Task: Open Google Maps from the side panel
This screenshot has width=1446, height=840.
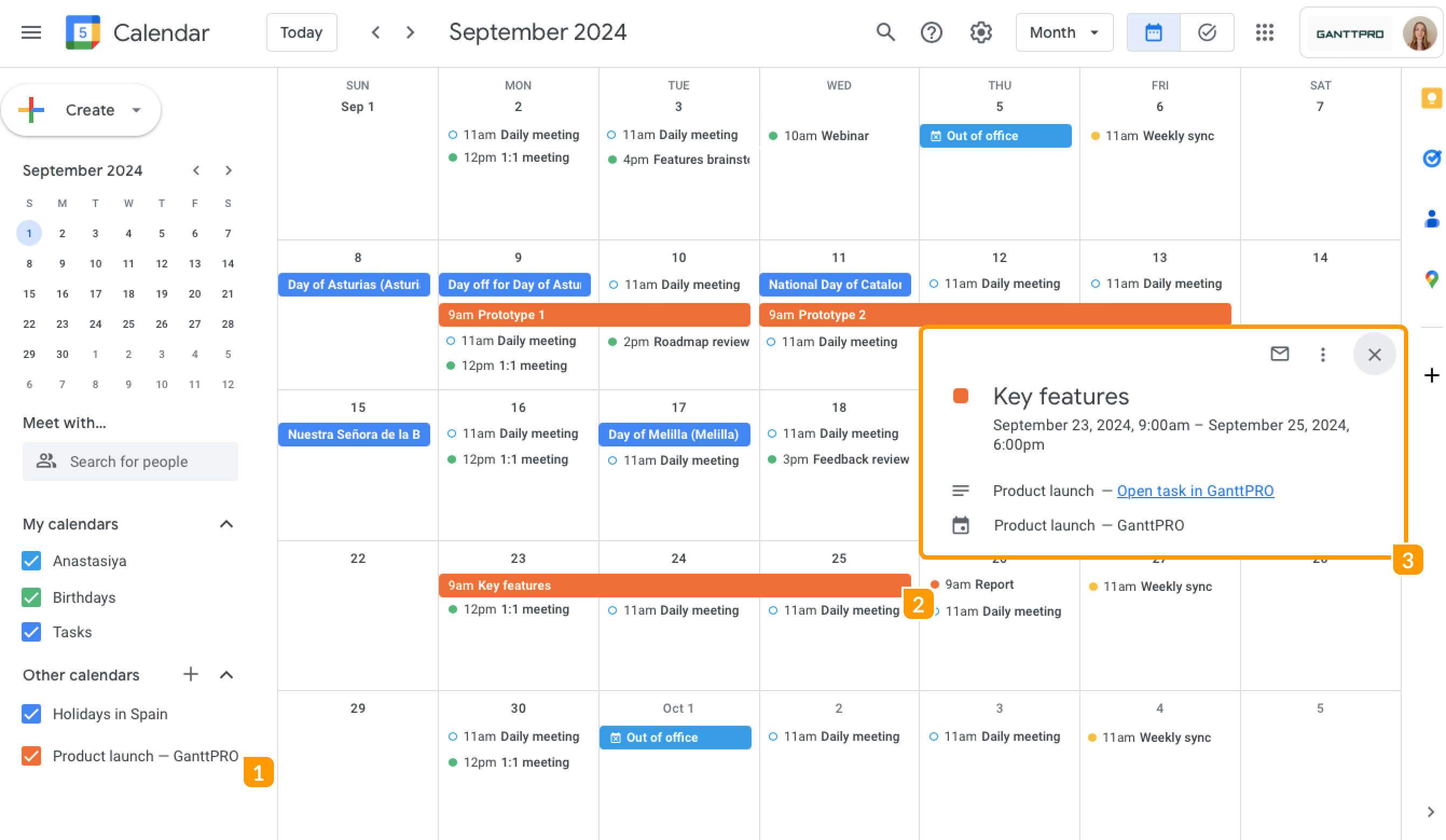Action: pyautogui.click(x=1431, y=278)
